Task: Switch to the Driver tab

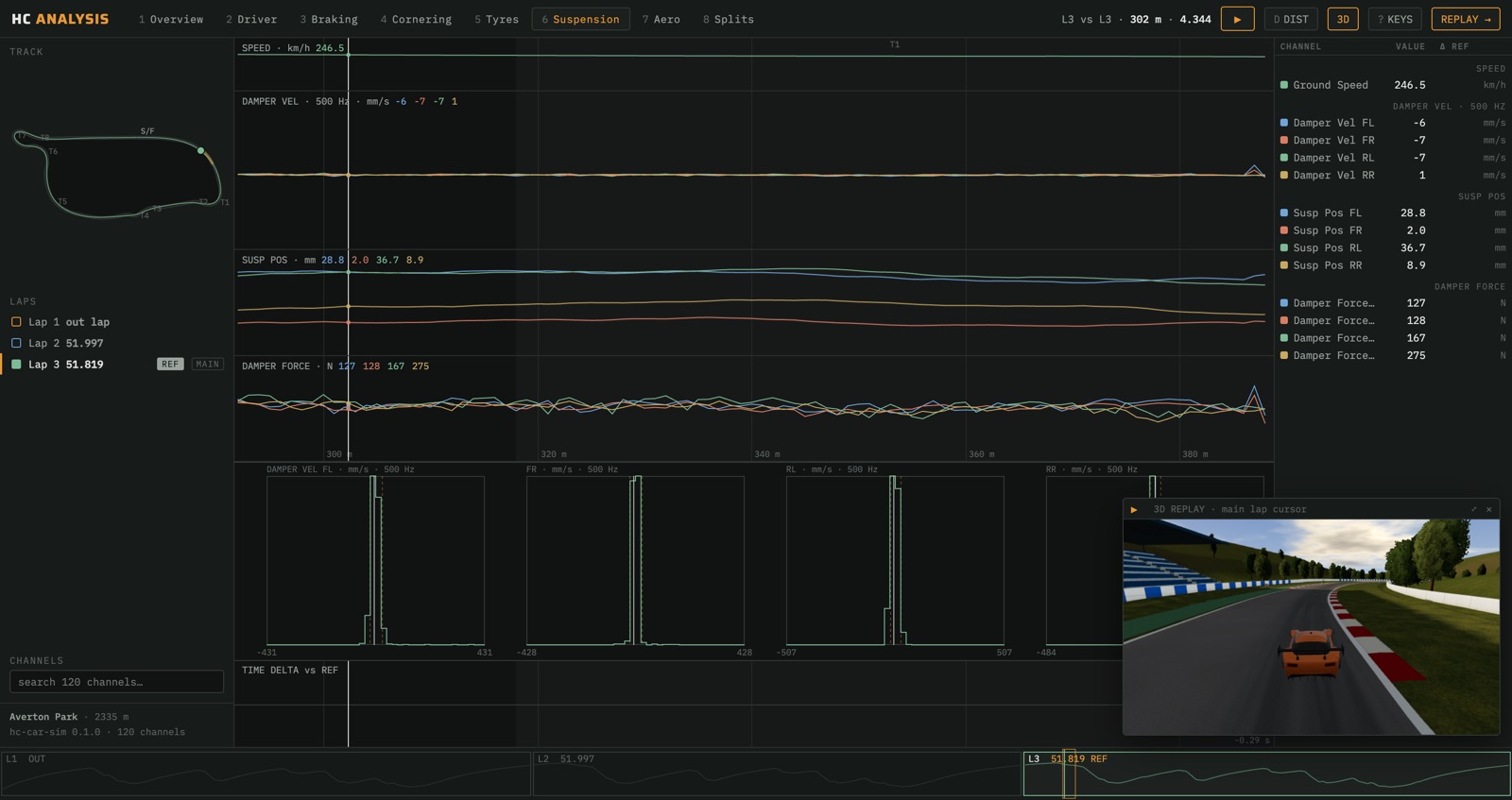Action: 251,19
